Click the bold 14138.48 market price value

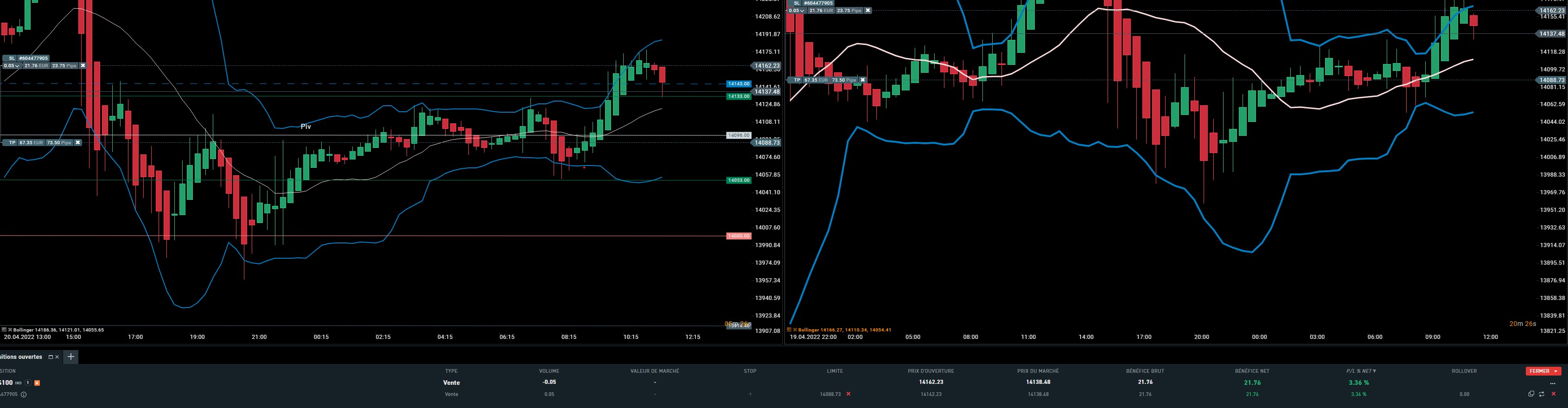tap(1038, 382)
